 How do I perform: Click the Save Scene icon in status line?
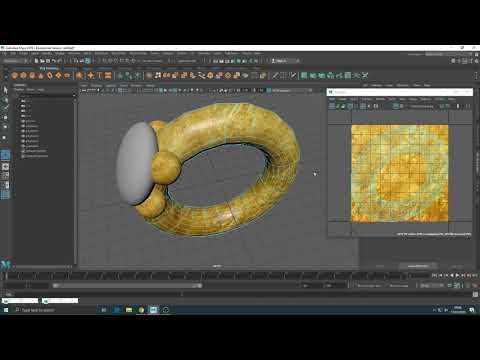click(48, 61)
